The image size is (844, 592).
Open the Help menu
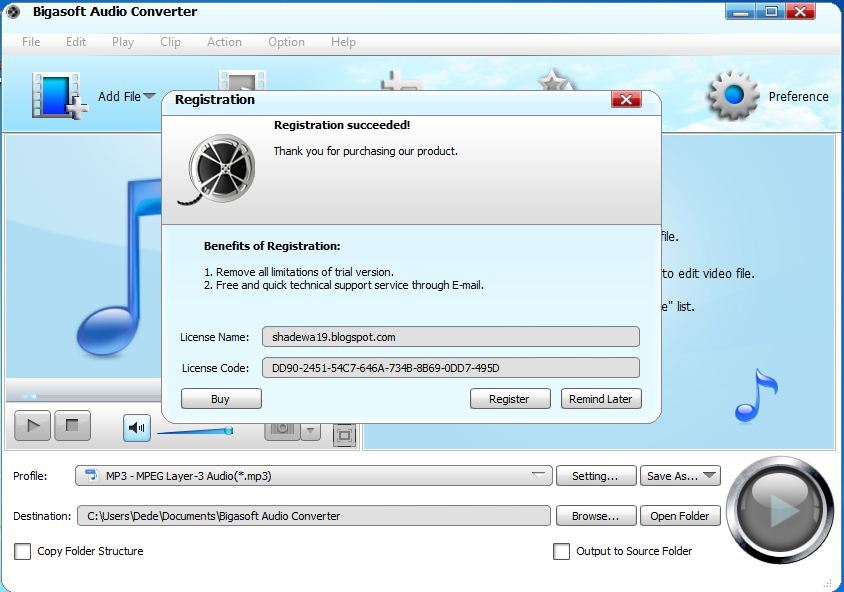343,42
